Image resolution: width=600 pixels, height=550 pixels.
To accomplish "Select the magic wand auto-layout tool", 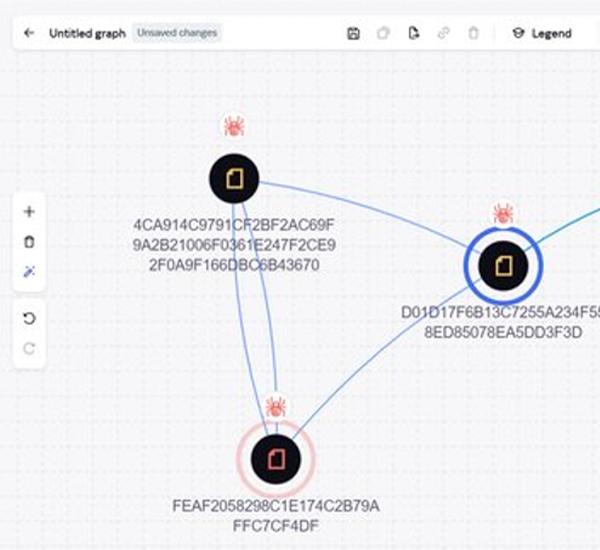I will pos(29,272).
